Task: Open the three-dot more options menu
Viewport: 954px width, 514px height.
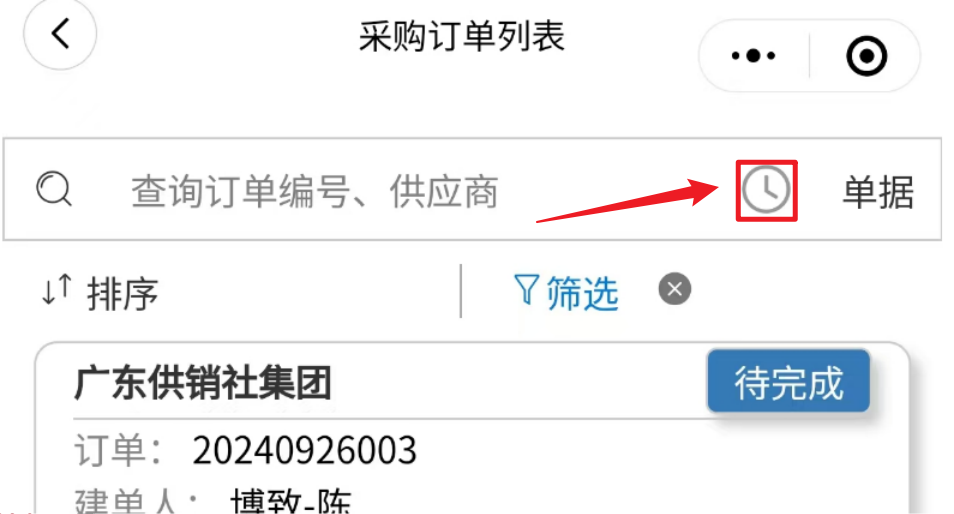Action: 753,56
